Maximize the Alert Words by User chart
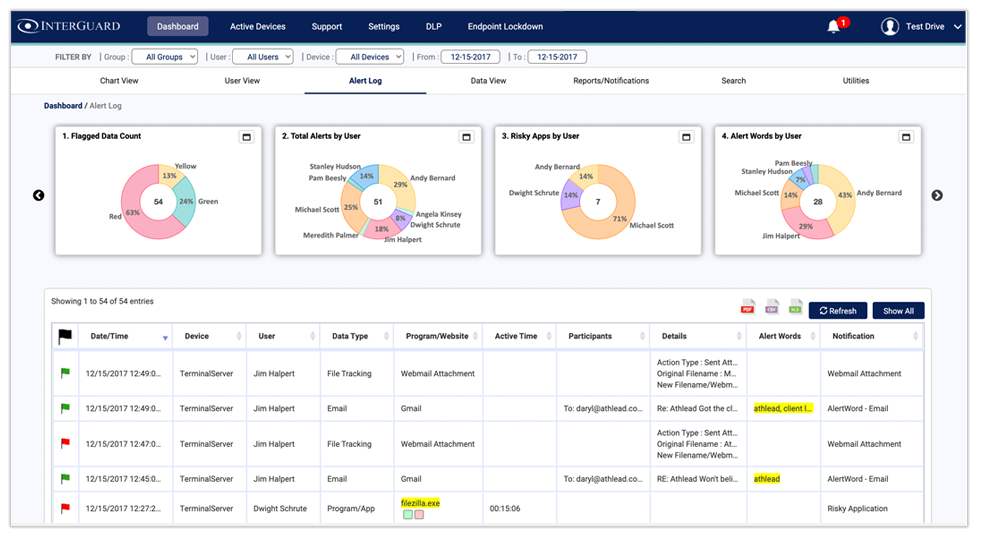Screen dimensions: 982x541 click(x=906, y=137)
